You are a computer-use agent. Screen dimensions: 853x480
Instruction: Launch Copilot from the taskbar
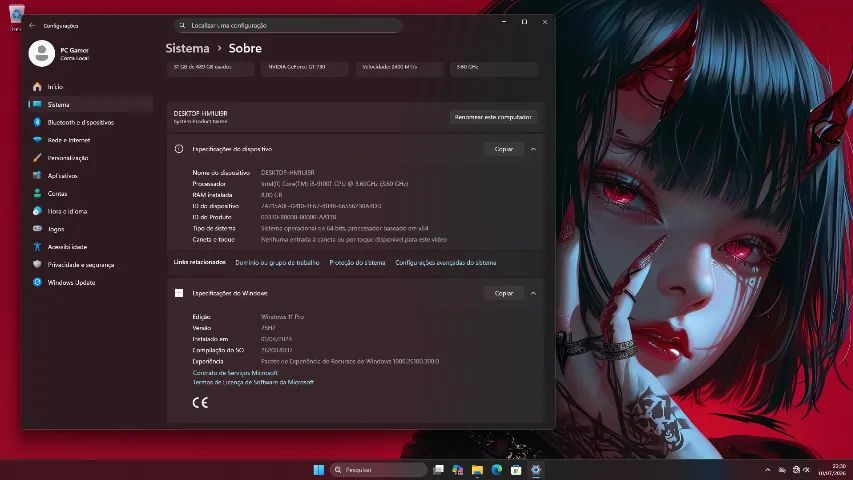(x=458, y=470)
